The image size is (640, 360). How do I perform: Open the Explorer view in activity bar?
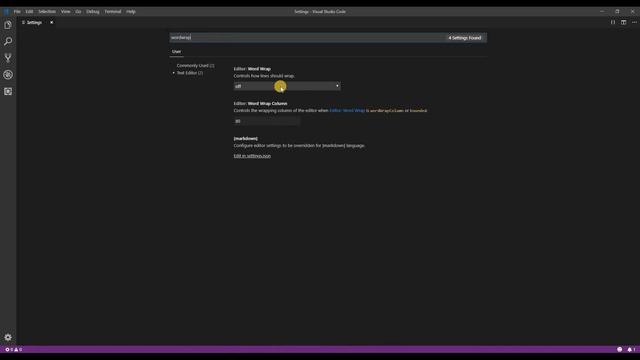click(8, 25)
